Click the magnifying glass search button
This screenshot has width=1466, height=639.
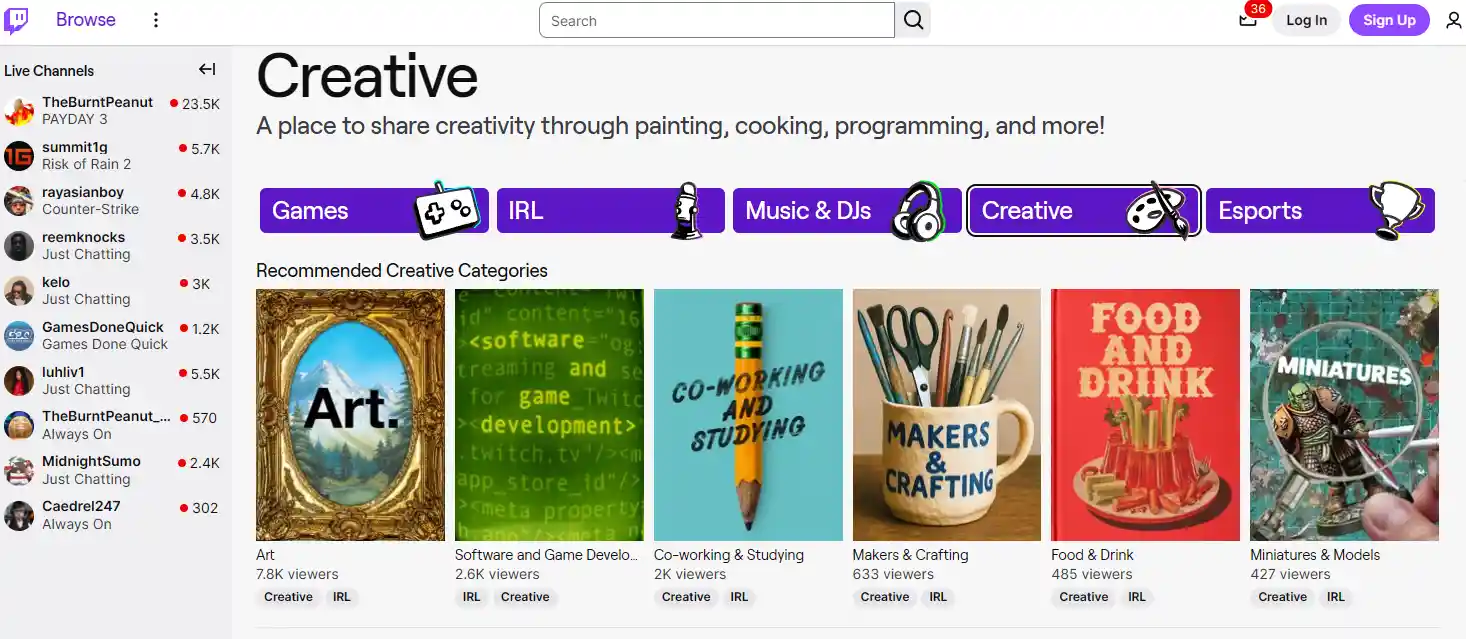point(913,20)
